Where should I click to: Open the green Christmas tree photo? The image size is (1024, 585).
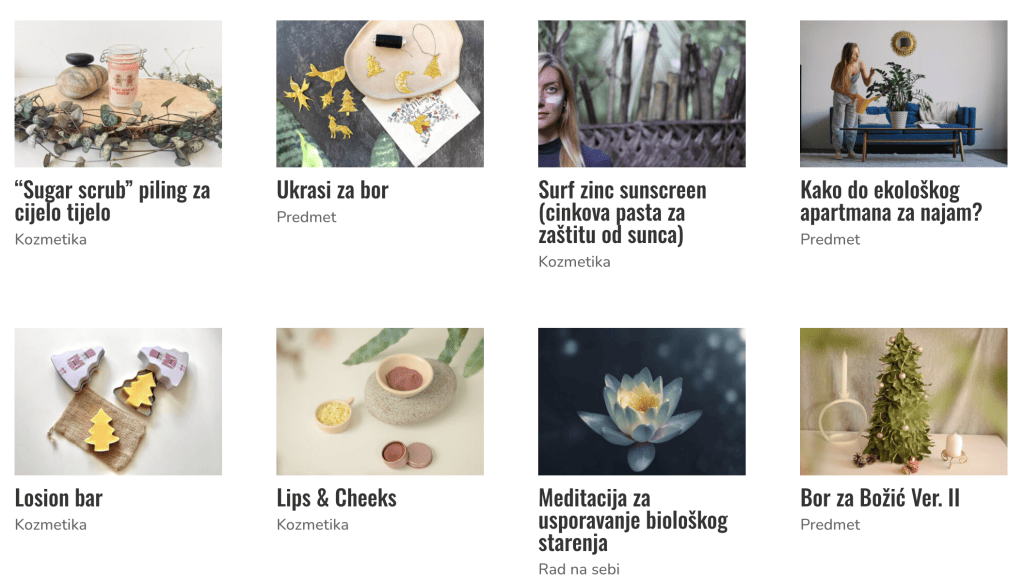(x=903, y=402)
